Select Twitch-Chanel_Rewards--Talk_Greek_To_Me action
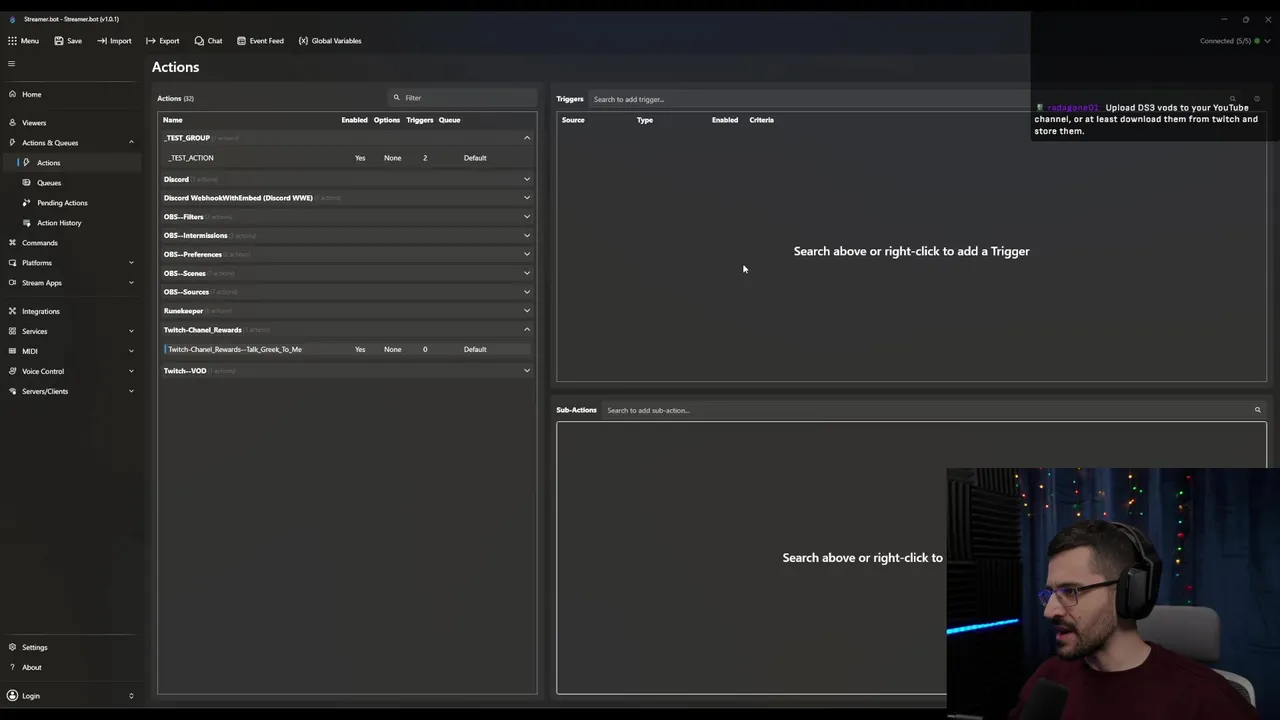 [x=346, y=350]
